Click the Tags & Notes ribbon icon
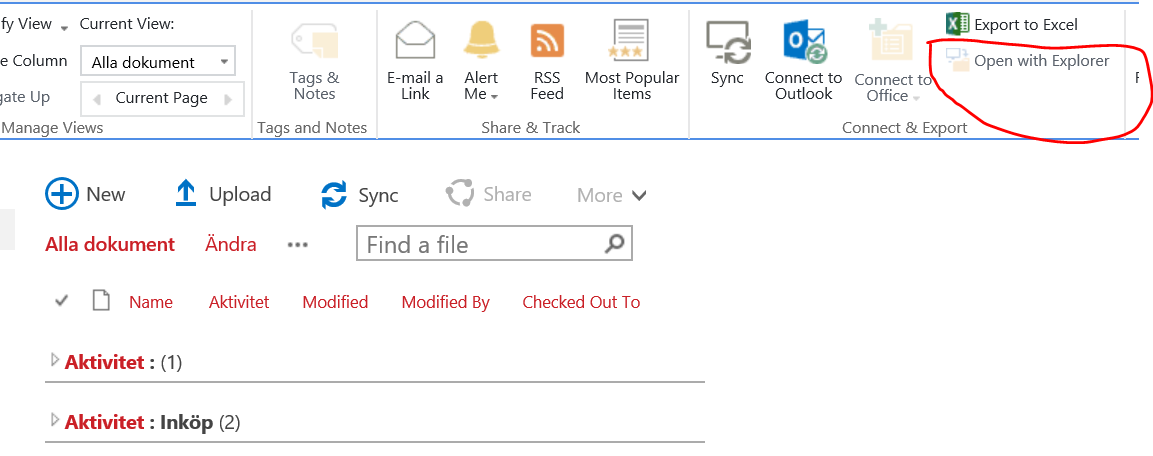The image size is (1153, 456). pos(314,42)
